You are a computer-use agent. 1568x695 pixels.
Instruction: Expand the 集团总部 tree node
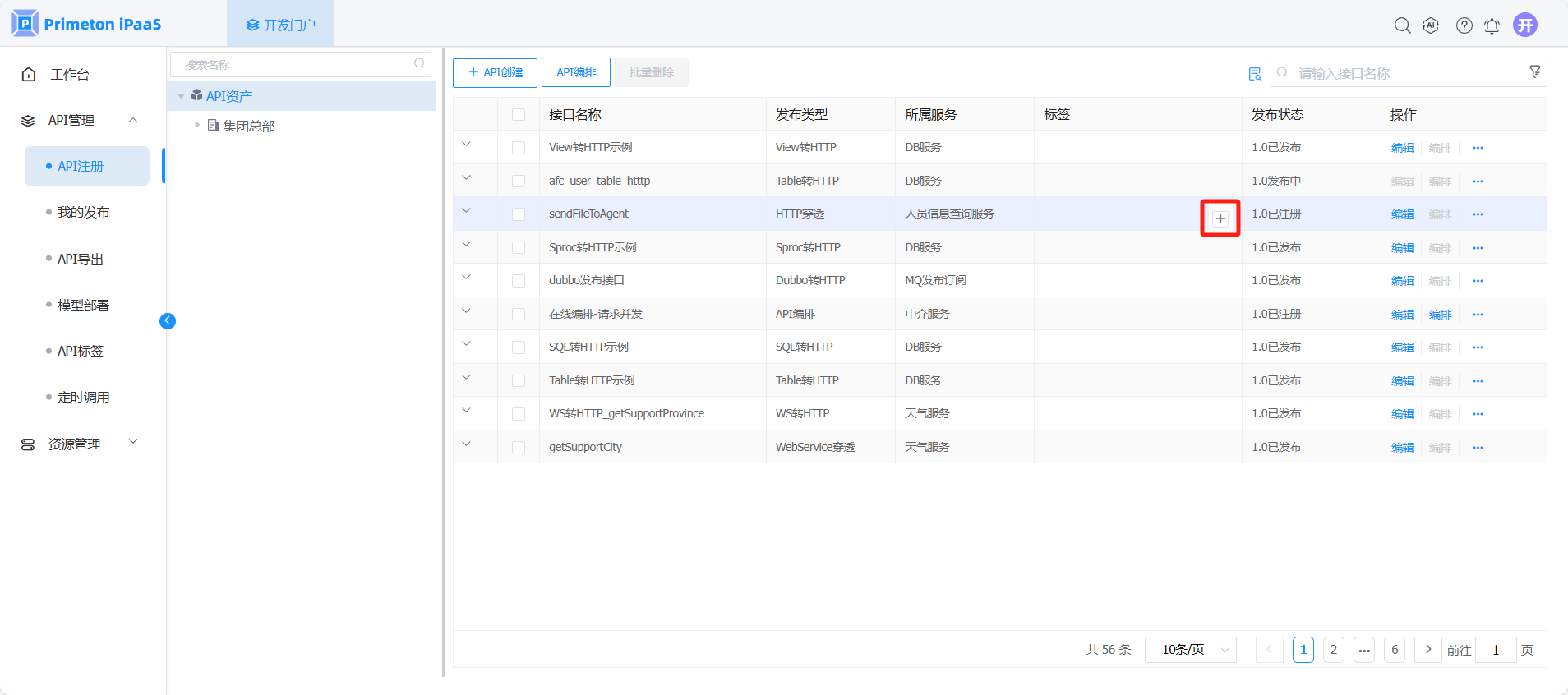pyautogui.click(x=197, y=126)
